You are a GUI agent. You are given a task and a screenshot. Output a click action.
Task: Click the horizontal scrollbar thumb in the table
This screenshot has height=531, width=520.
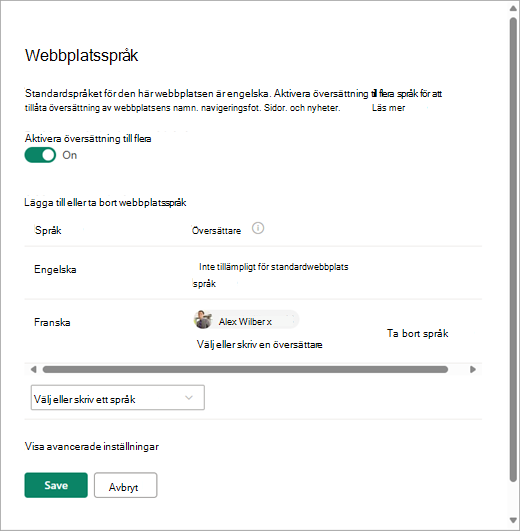(245, 369)
